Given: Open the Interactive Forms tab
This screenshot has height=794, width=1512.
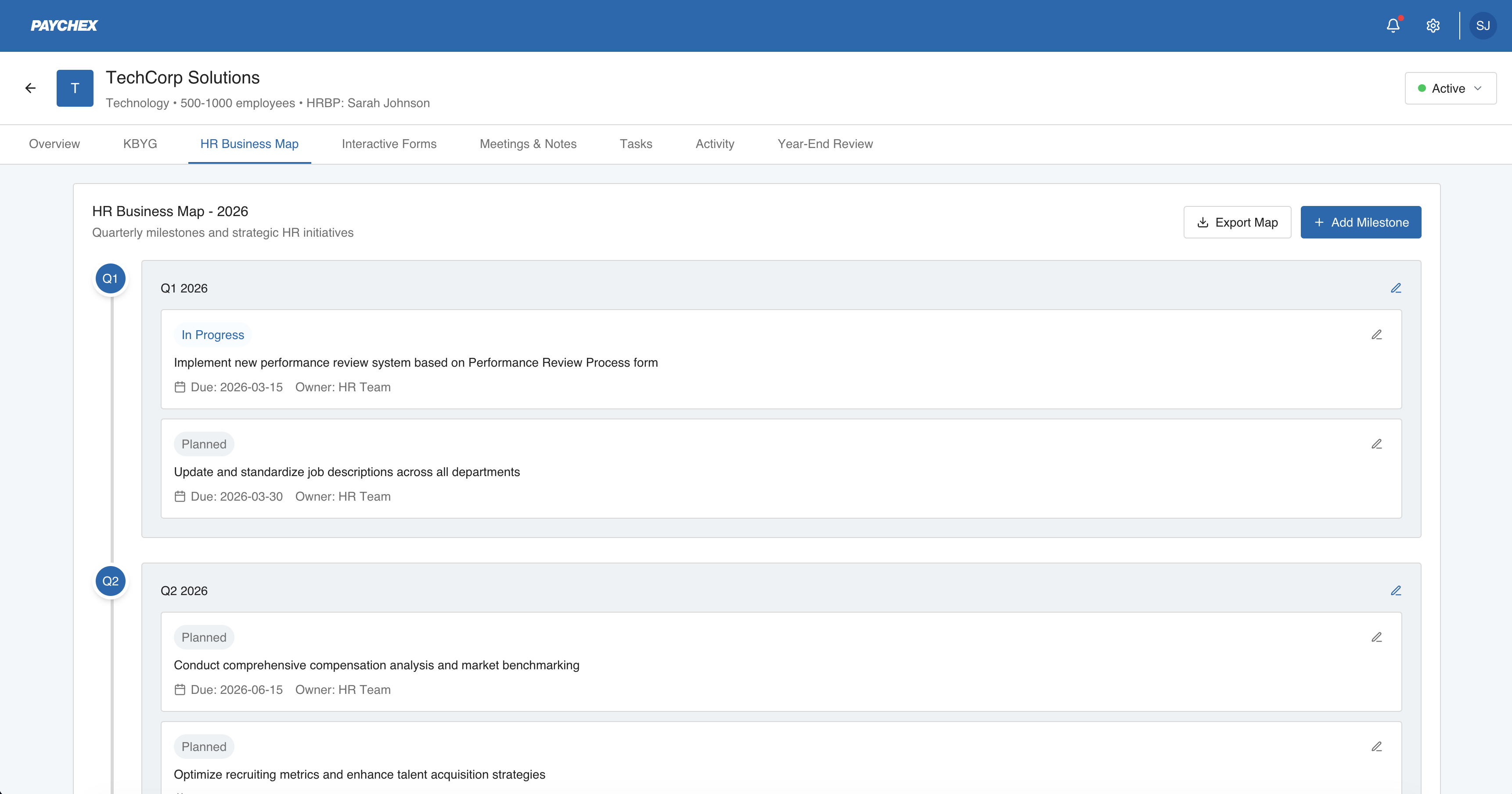Looking at the screenshot, I should (x=389, y=144).
